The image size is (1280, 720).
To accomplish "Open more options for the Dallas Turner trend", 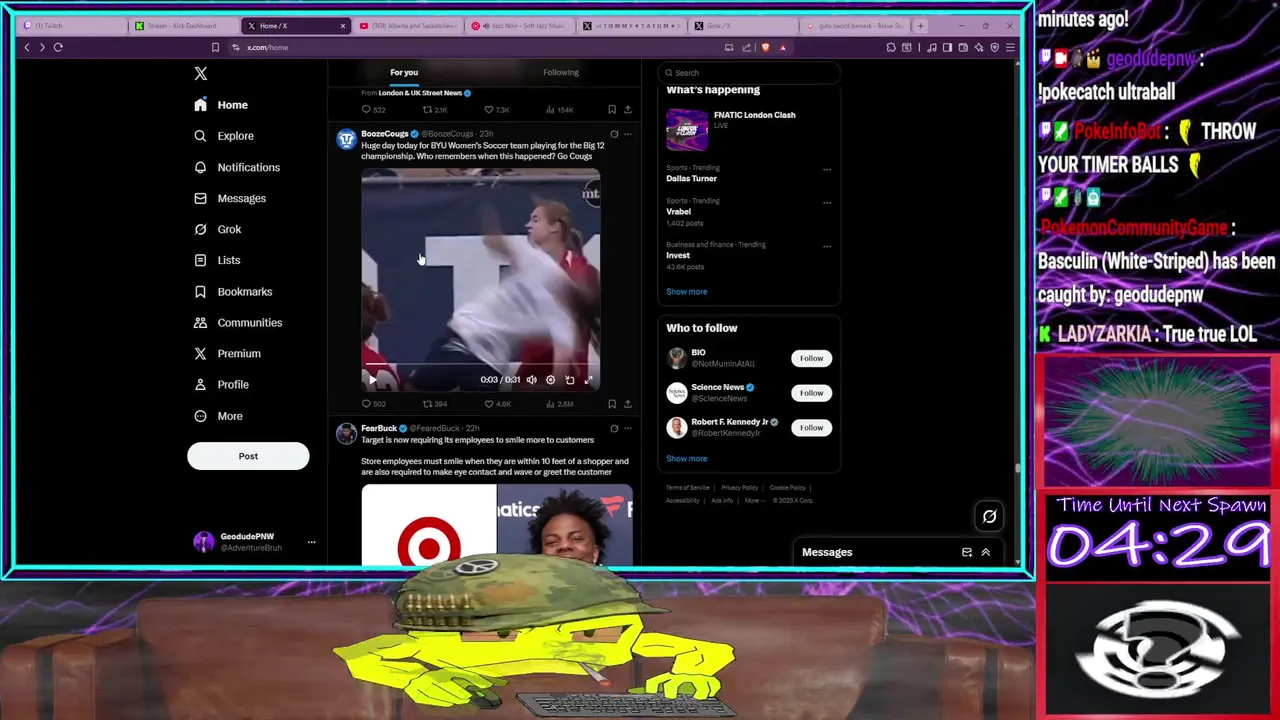I will (x=827, y=169).
